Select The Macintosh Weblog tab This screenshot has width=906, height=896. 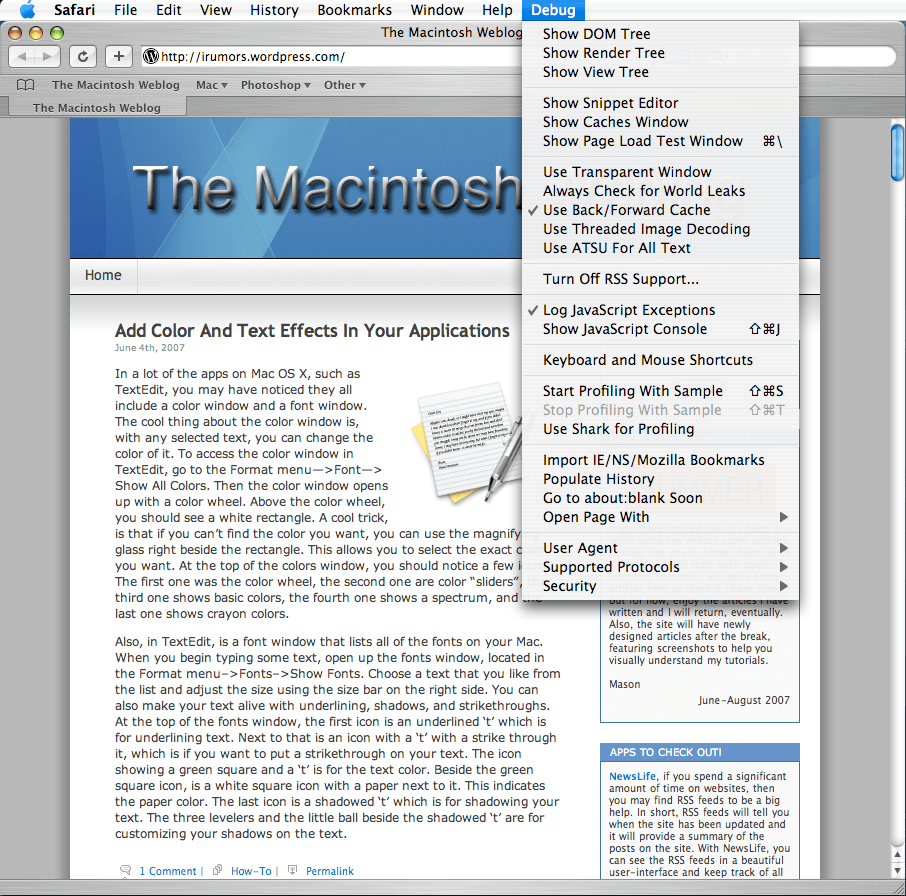96,107
